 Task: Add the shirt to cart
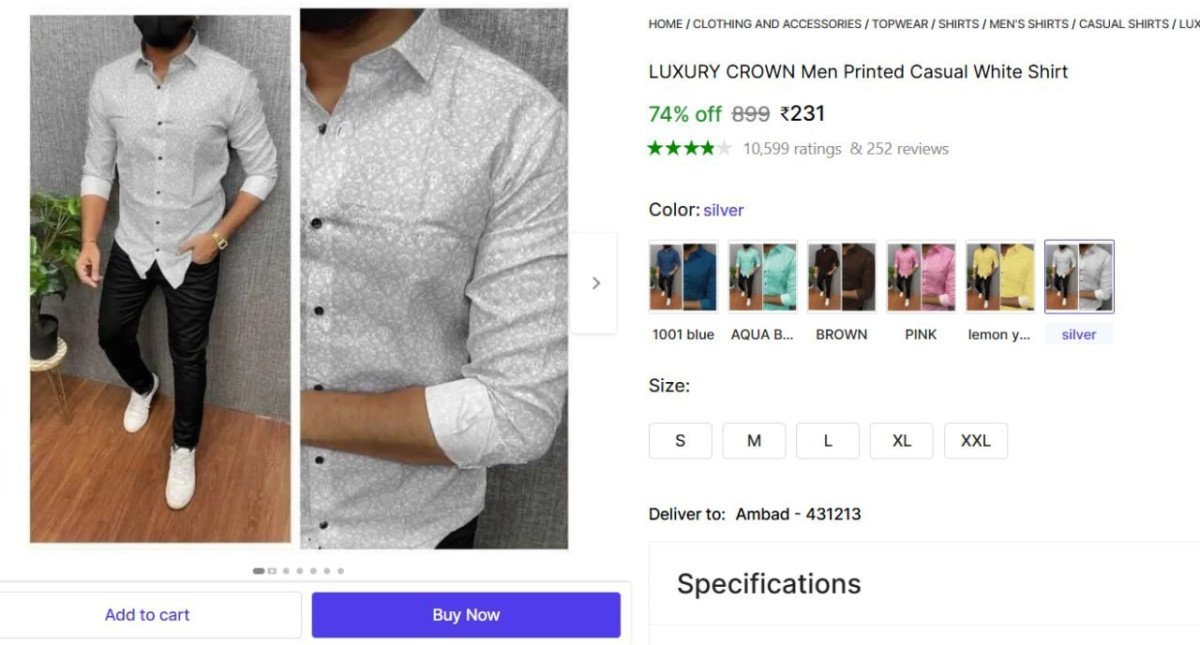coord(147,615)
